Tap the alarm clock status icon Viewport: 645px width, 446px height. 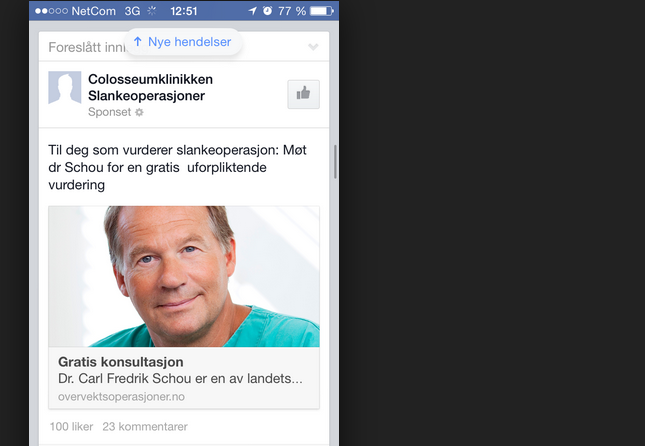pyautogui.click(x=267, y=11)
